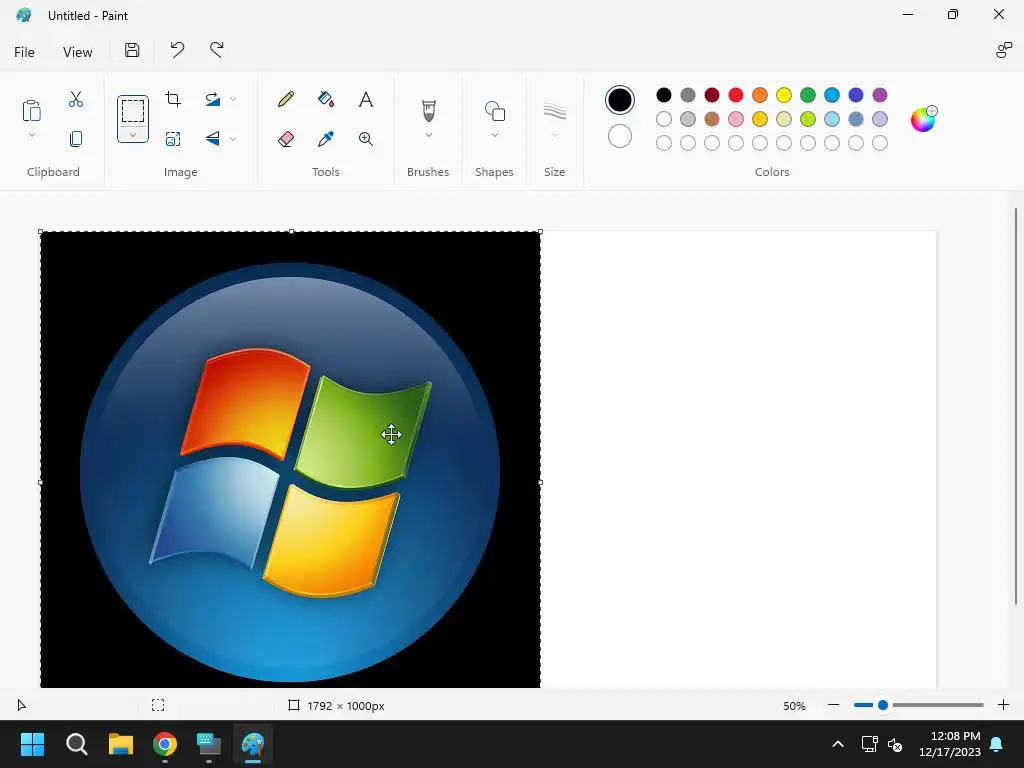Select the Pencil tool
Screen dimensions: 1024x768
point(285,99)
